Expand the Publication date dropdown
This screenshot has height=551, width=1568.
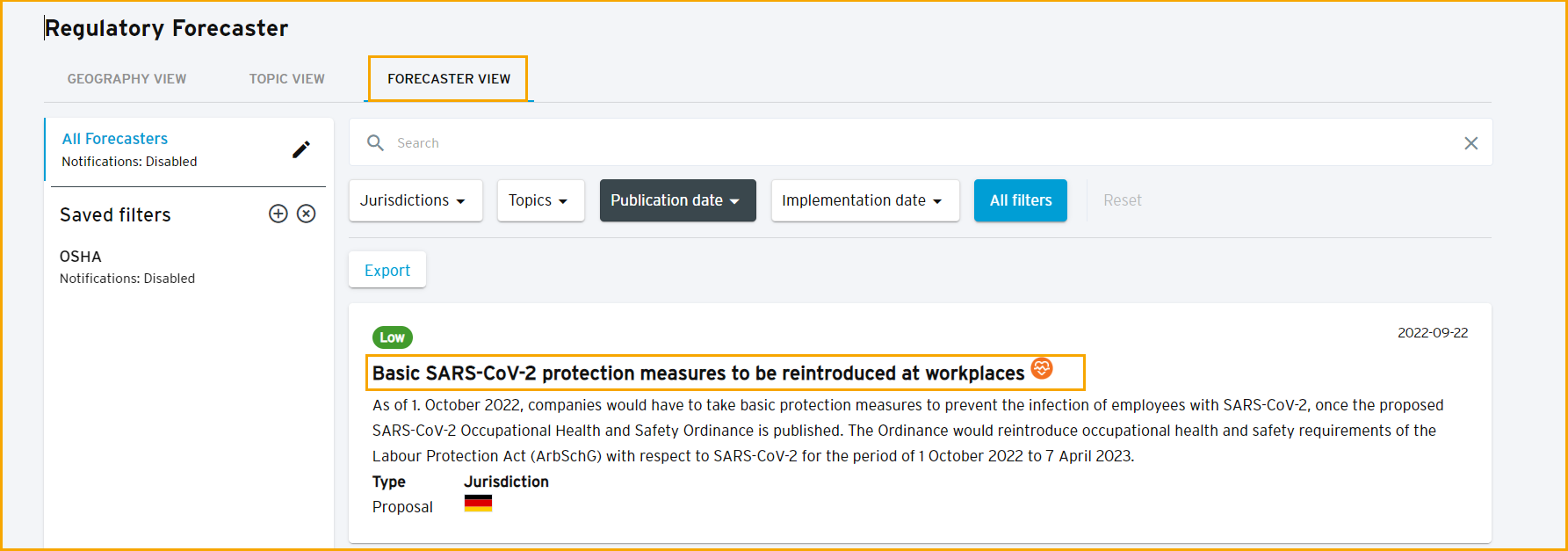coord(678,200)
